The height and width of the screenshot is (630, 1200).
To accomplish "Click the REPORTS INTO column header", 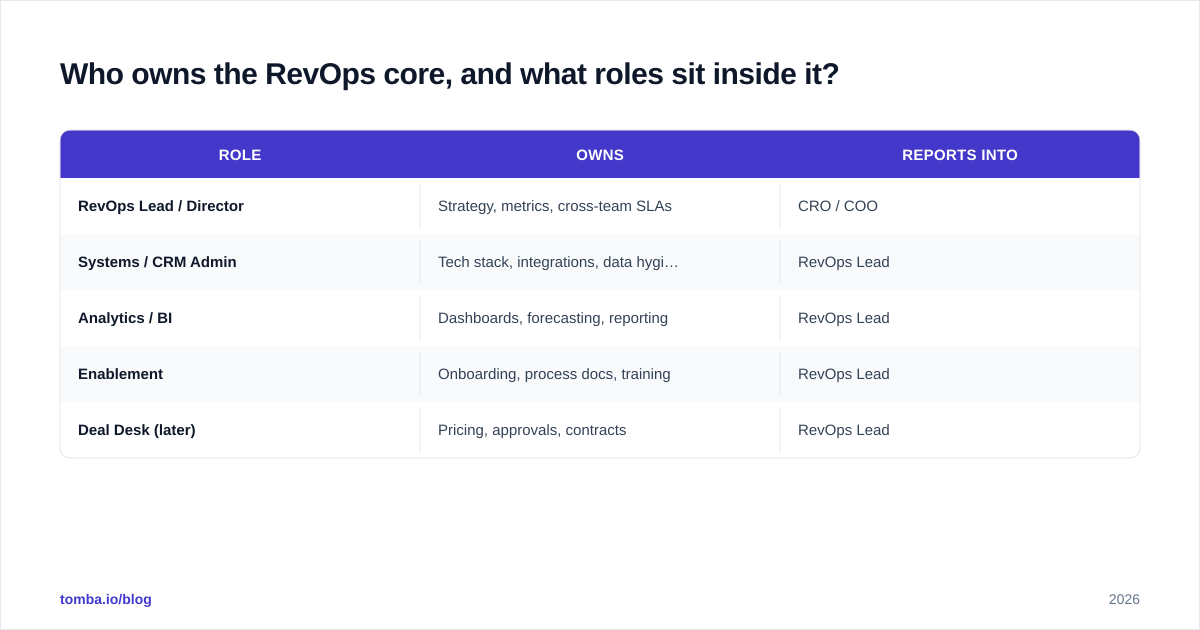I will [960, 155].
